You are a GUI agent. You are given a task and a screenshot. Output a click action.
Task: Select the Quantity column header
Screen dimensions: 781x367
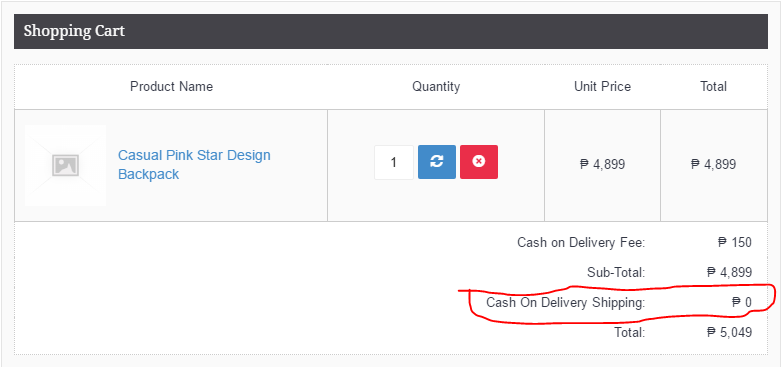436,87
